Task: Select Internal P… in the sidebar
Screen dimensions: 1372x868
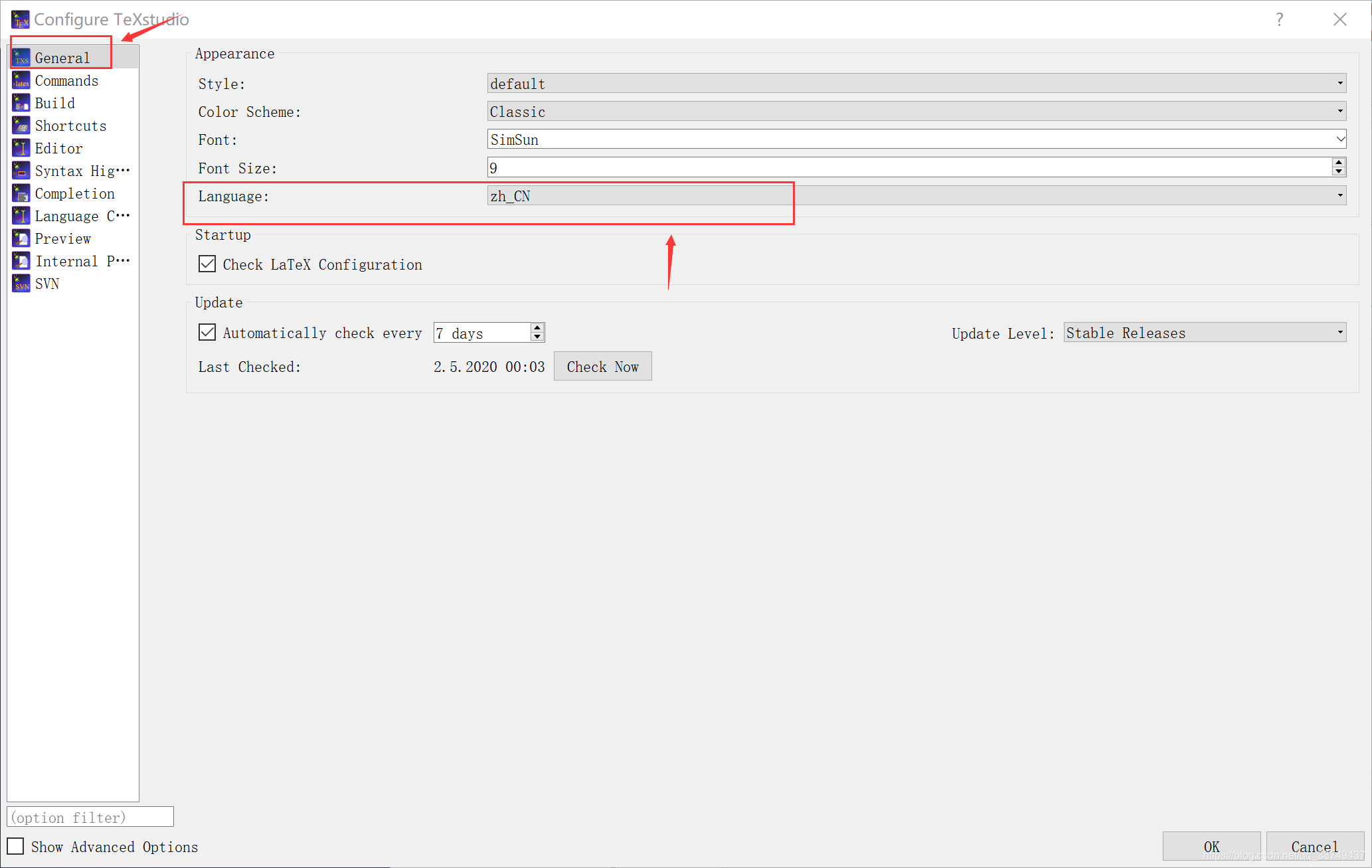Action: 73,262
